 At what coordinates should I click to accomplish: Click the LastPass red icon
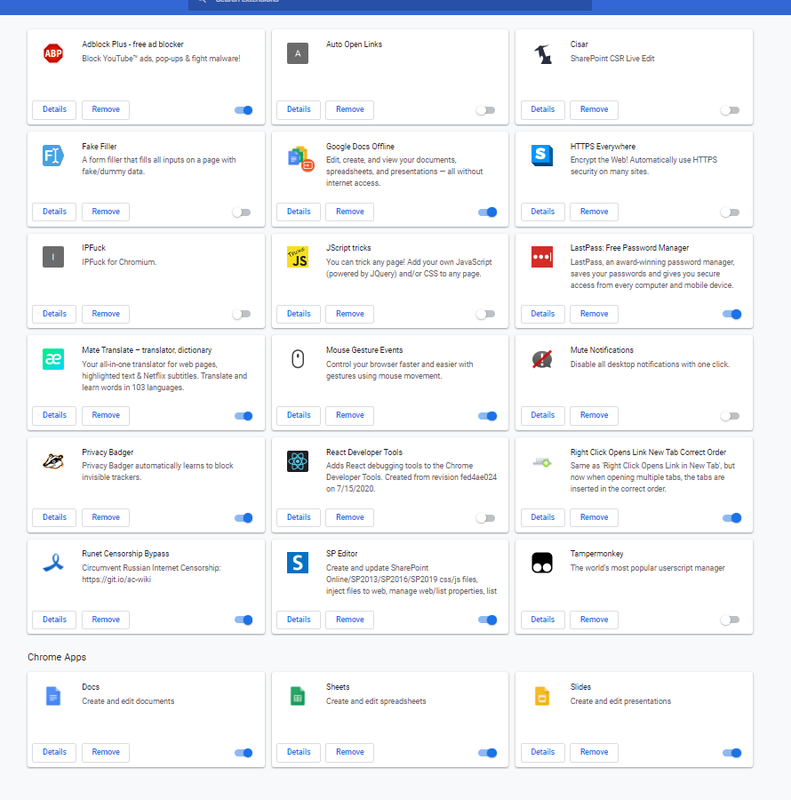click(x=542, y=257)
